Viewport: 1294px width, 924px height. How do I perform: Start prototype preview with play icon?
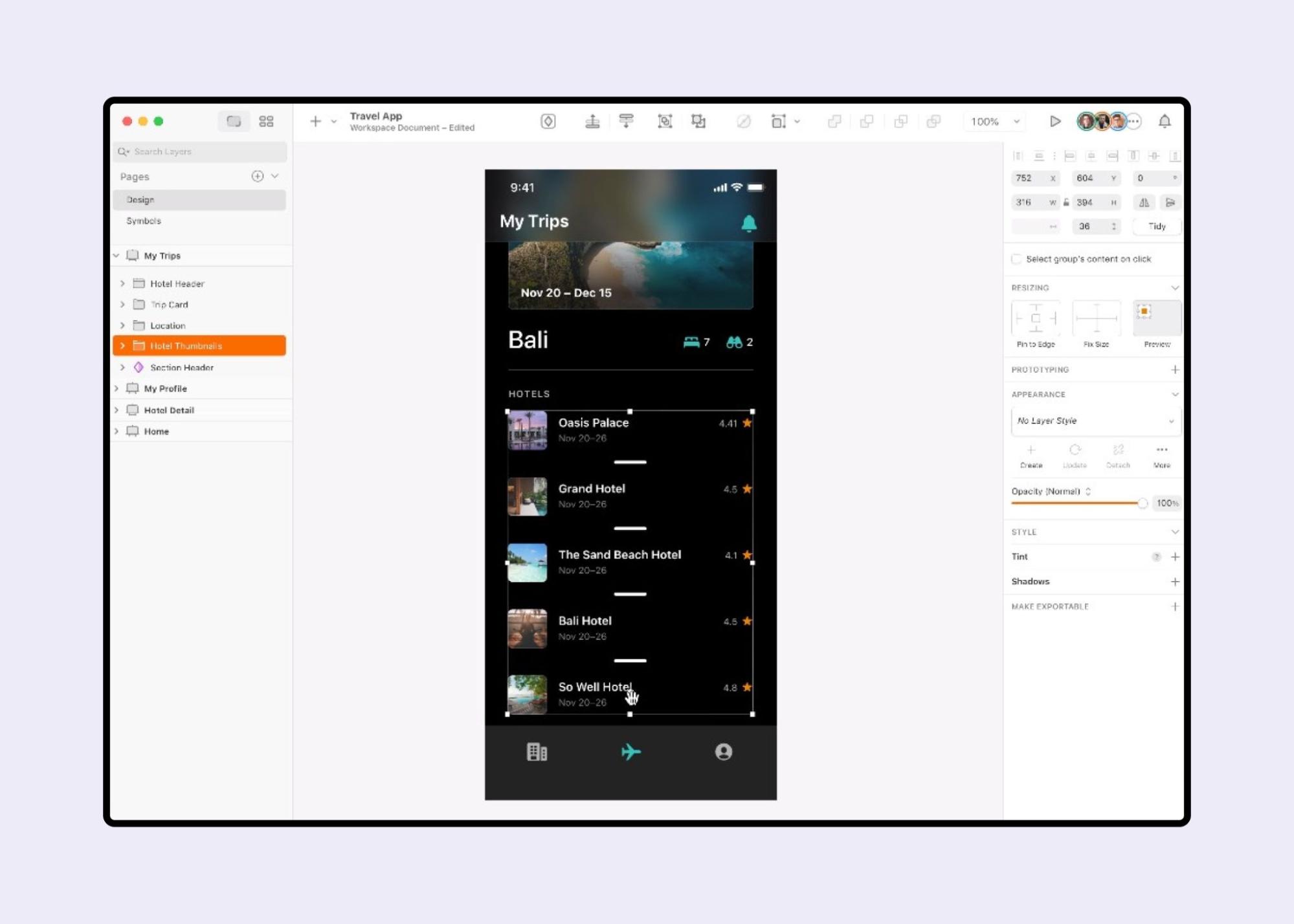[1055, 122]
